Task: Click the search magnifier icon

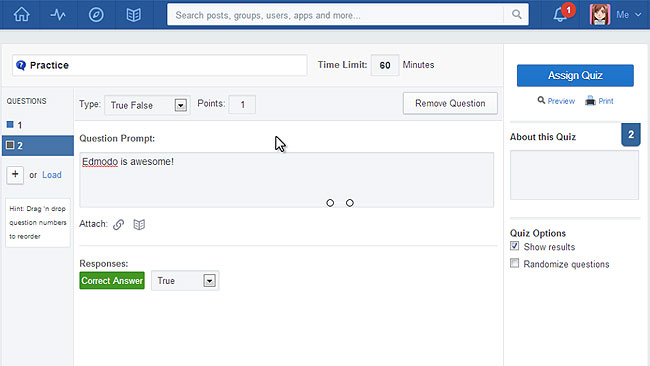Action: coord(517,15)
